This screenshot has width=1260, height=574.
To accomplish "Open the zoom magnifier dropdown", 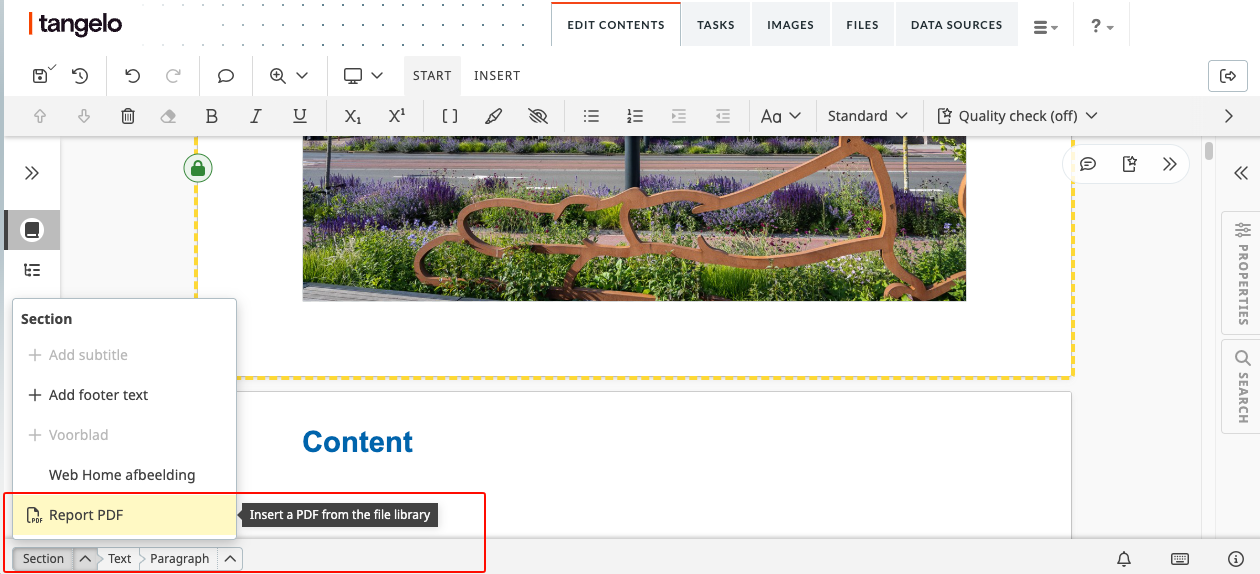I will tap(288, 76).
